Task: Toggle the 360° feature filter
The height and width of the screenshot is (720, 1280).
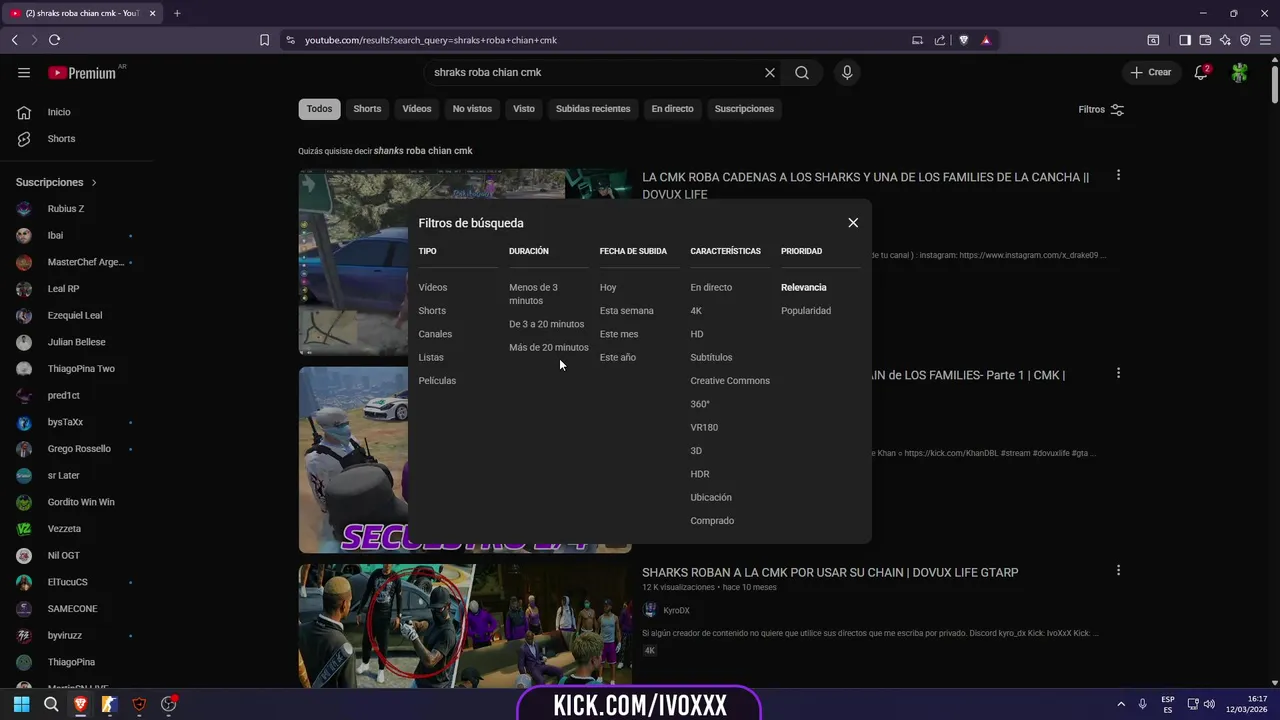Action: (x=700, y=404)
